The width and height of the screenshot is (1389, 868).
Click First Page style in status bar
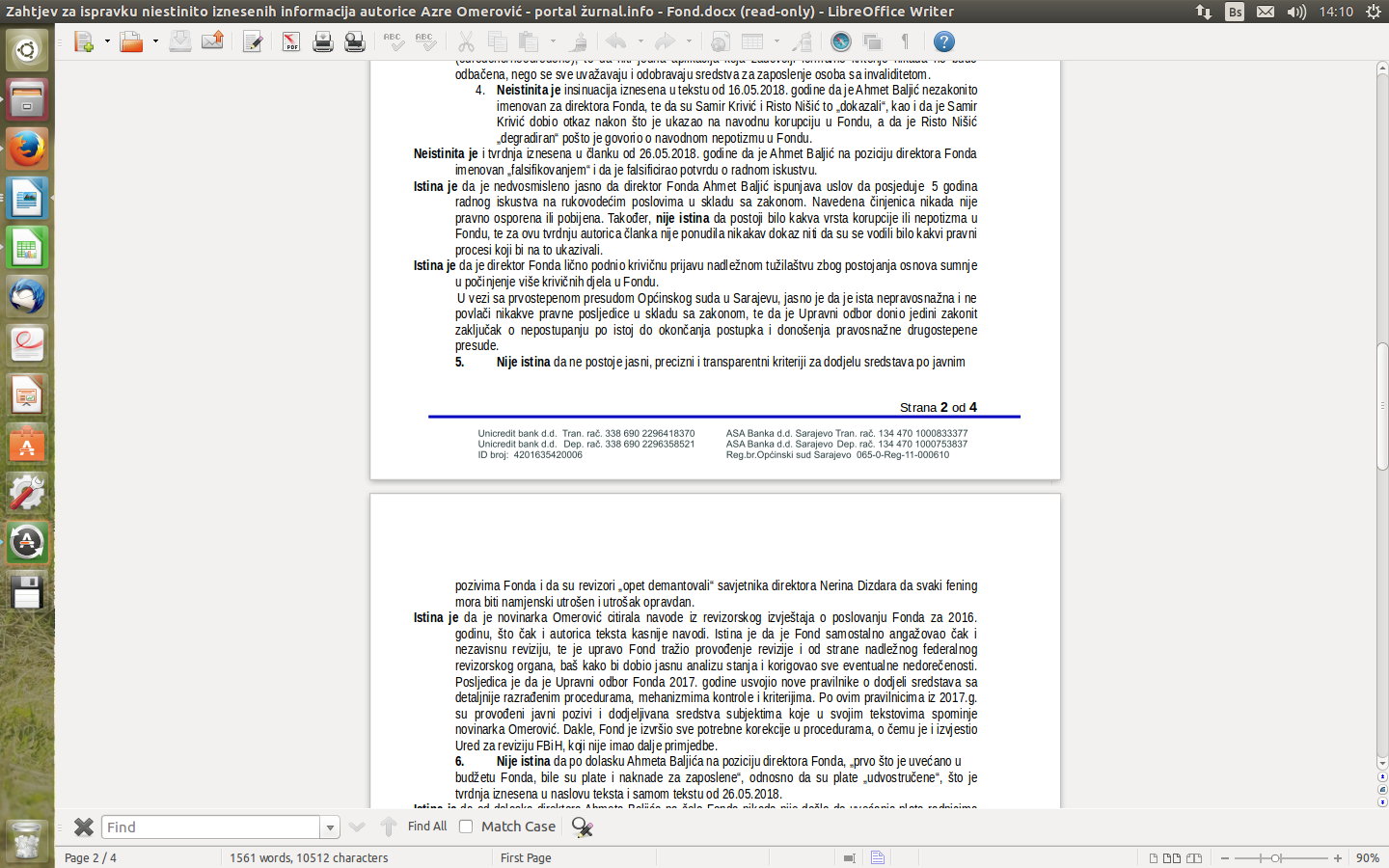click(x=527, y=857)
